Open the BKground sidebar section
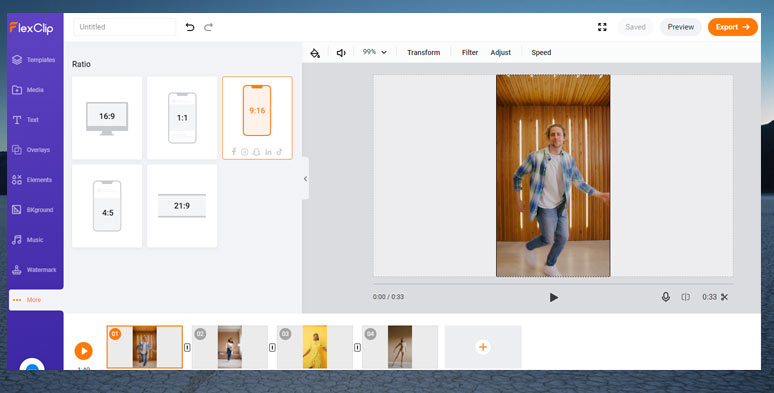 pyautogui.click(x=33, y=210)
